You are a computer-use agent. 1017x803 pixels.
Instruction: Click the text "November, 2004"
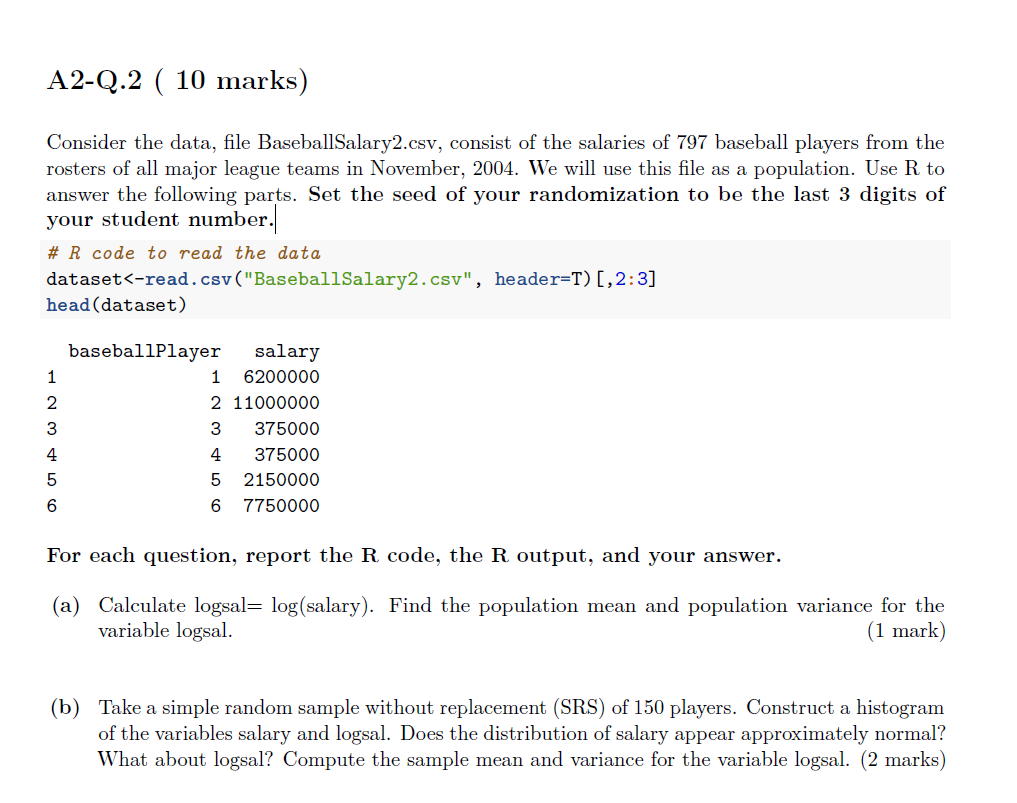click(x=443, y=169)
